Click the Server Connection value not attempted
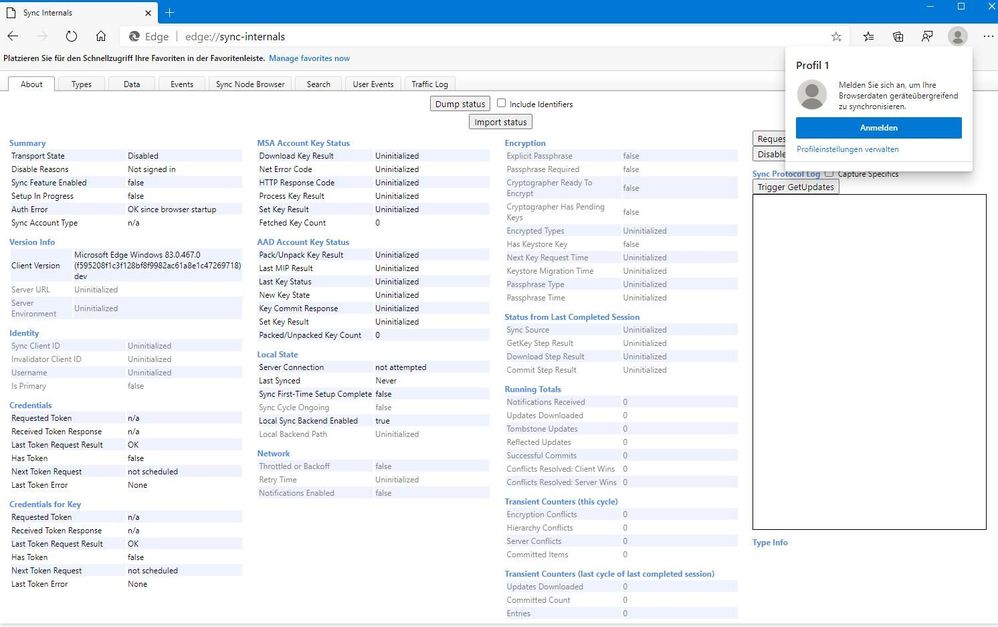The image size is (998, 627). [x=401, y=367]
